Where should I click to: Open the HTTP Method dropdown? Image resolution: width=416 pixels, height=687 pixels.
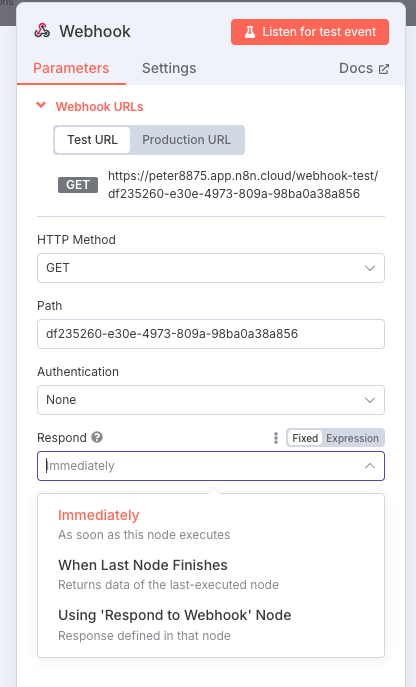[x=211, y=268]
